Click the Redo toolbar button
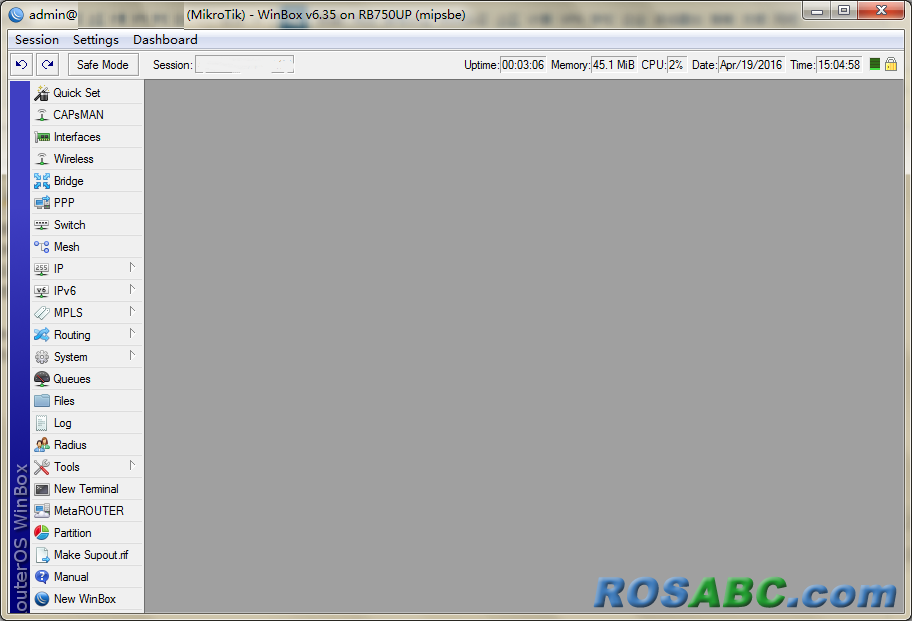This screenshot has height=621, width=912. click(x=48, y=65)
